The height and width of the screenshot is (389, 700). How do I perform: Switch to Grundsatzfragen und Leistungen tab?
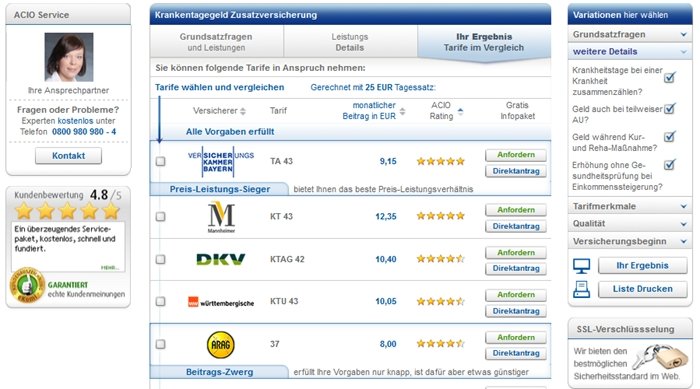coord(216,42)
